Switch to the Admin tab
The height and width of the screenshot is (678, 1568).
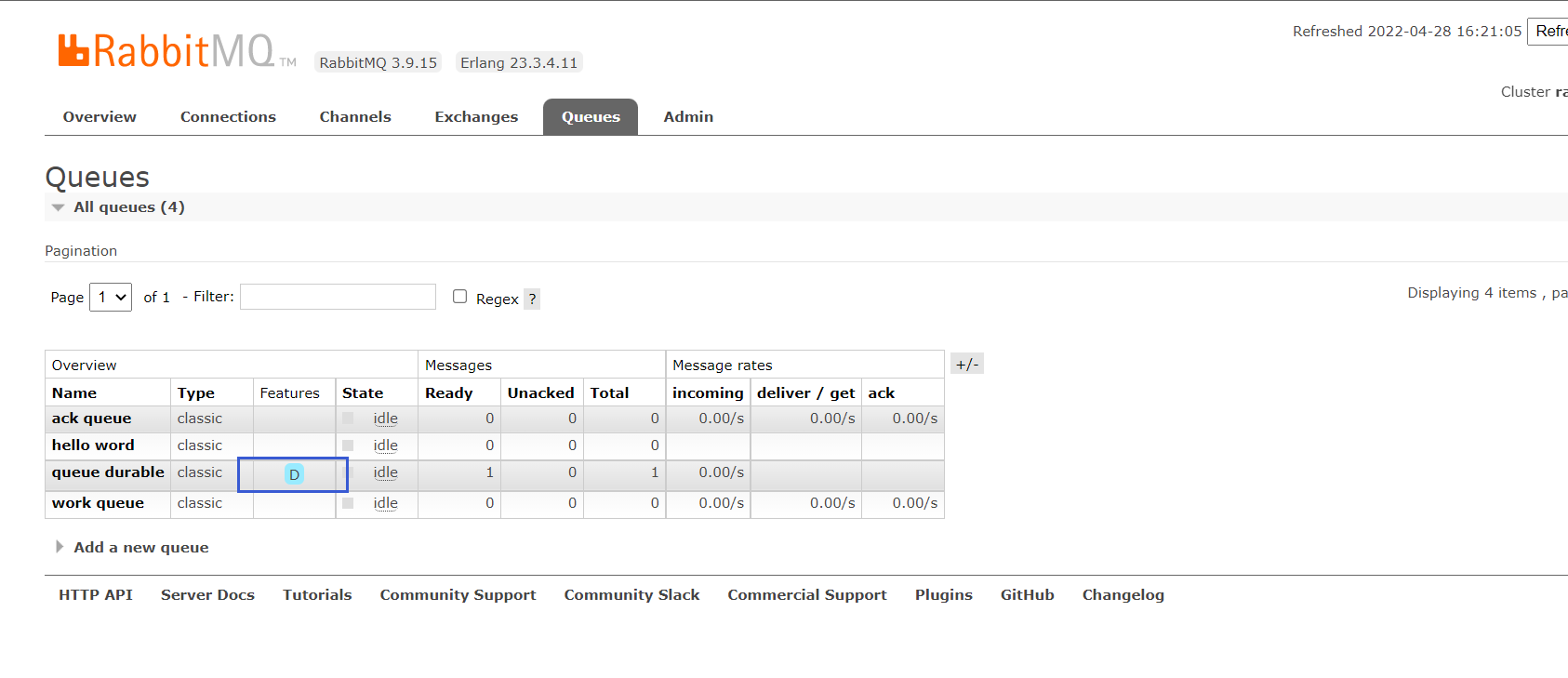click(688, 116)
